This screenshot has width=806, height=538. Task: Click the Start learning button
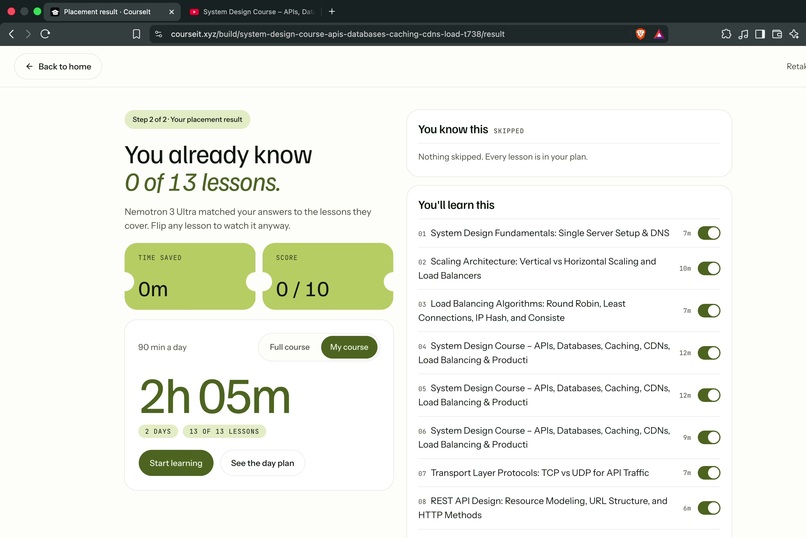(x=176, y=463)
